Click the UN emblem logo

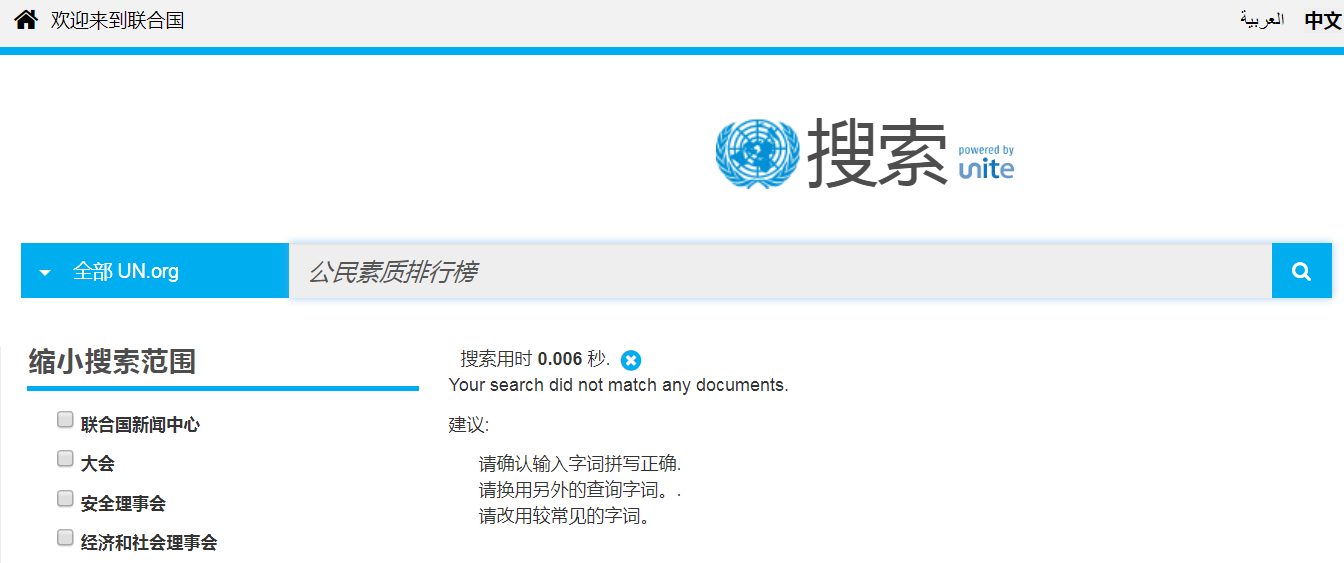(x=756, y=153)
